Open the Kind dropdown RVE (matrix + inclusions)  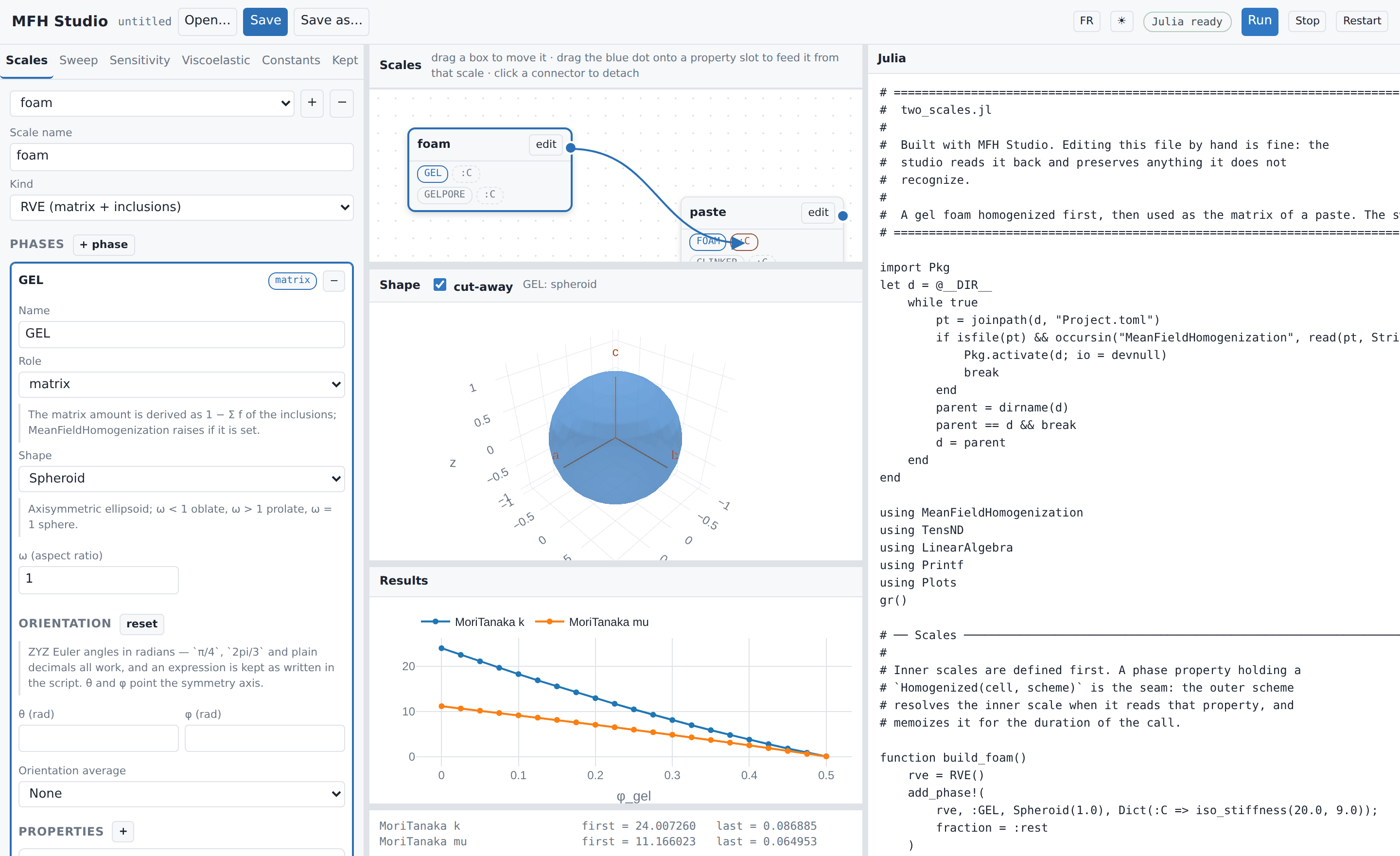[182, 207]
